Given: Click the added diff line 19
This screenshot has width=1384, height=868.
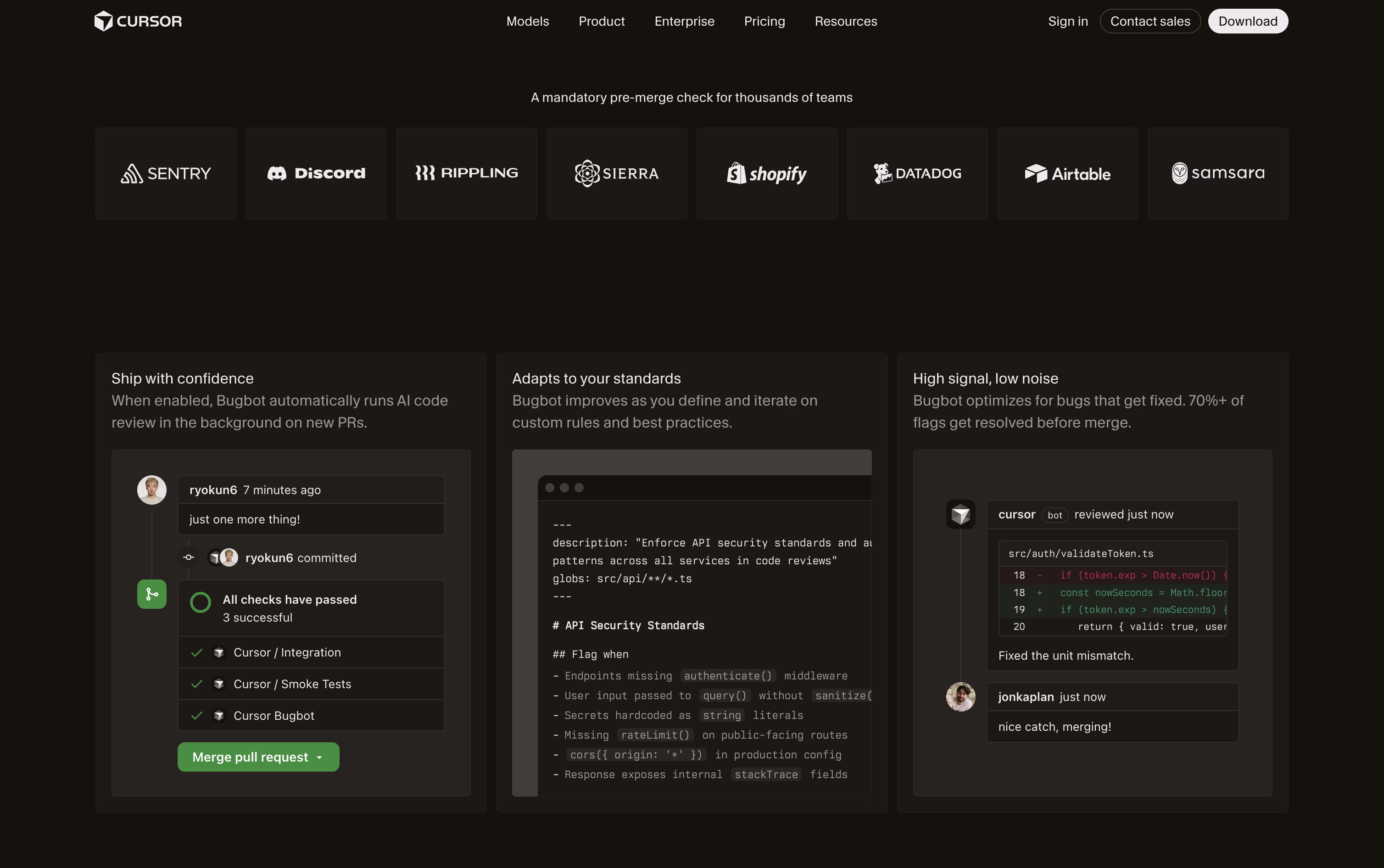Looking at the screenshot, I should [x=1113, y=610].
